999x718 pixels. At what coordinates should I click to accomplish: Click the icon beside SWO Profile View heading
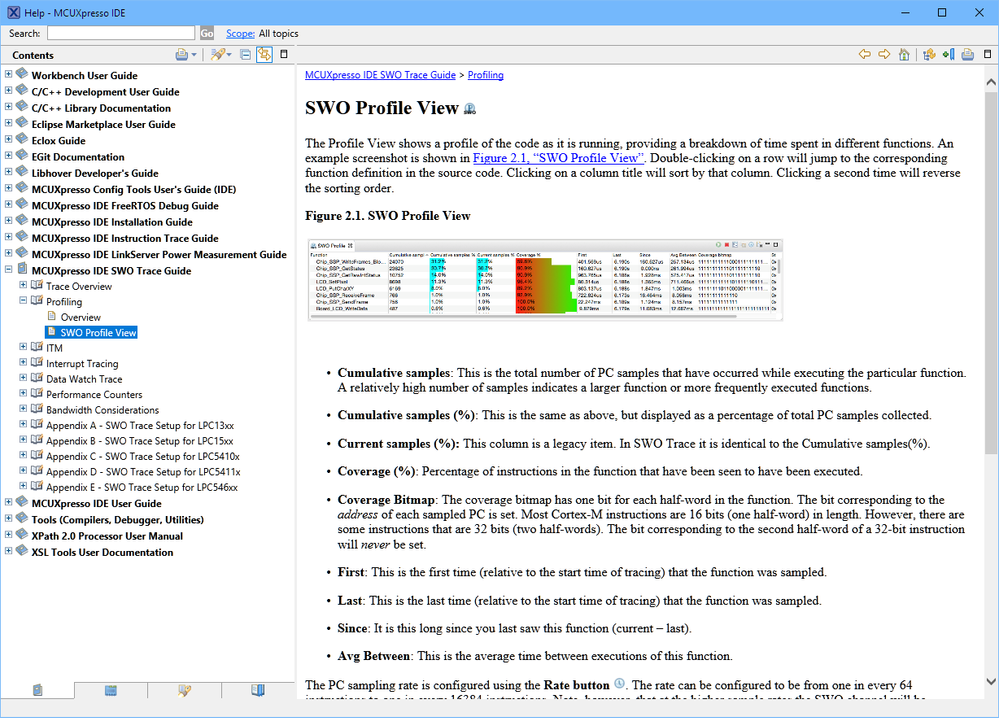470,109
